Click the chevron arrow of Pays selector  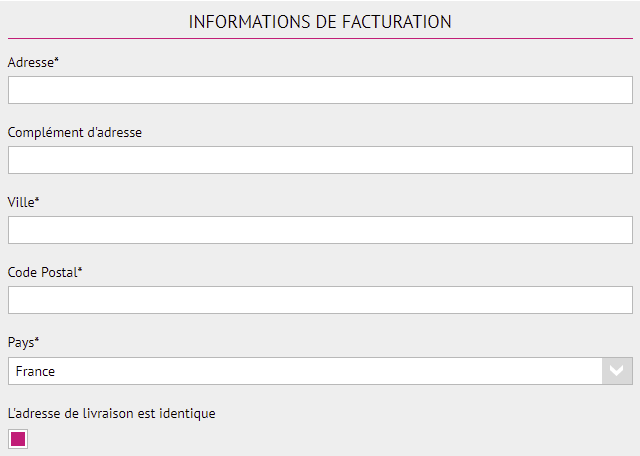(617, 371)
